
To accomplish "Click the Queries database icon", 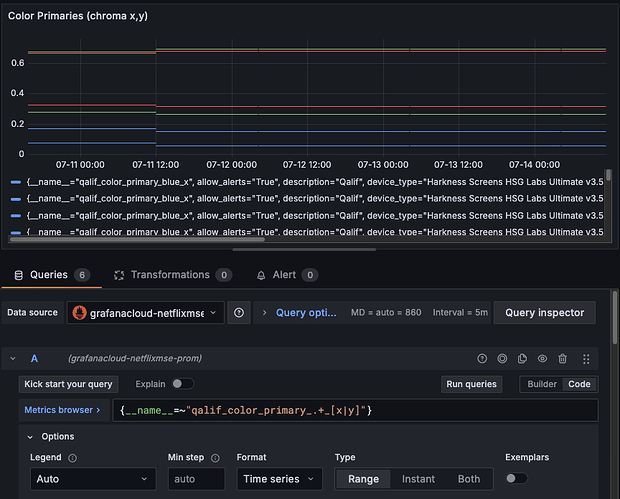I will [x=19, y=275].
